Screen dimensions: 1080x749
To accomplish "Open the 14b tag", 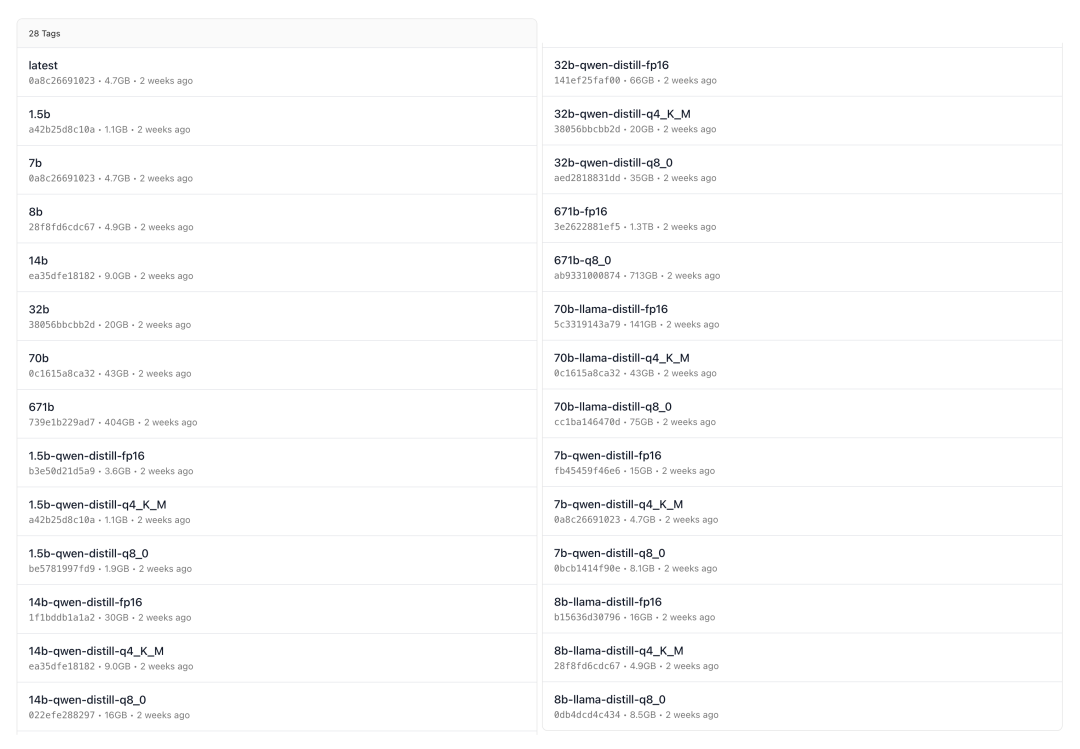I will 38,261.
